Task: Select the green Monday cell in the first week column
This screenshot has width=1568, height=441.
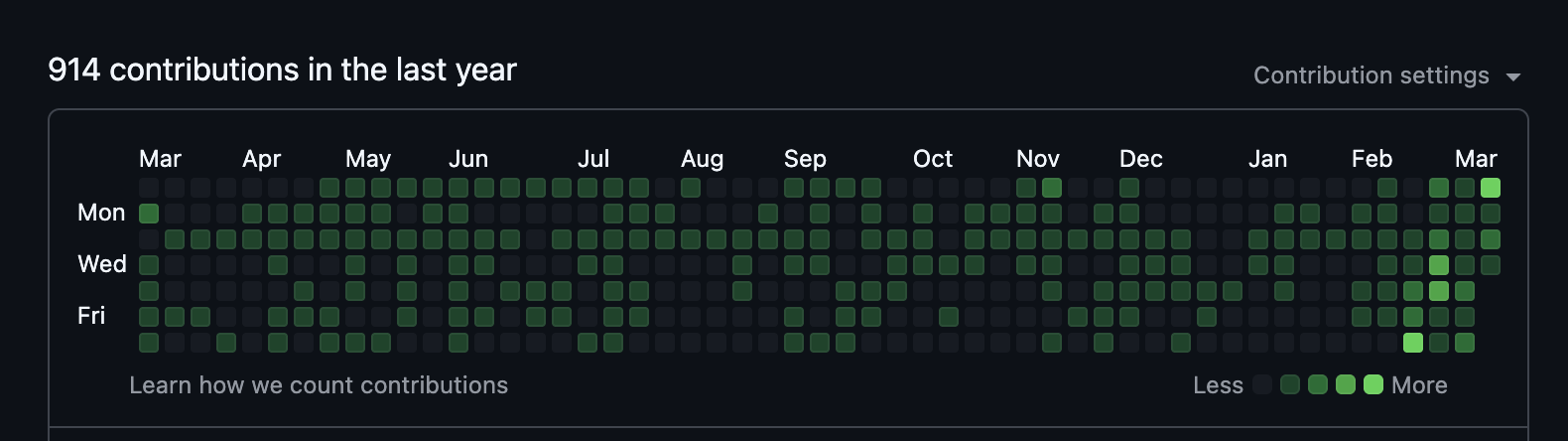Action: pos(149,214)
